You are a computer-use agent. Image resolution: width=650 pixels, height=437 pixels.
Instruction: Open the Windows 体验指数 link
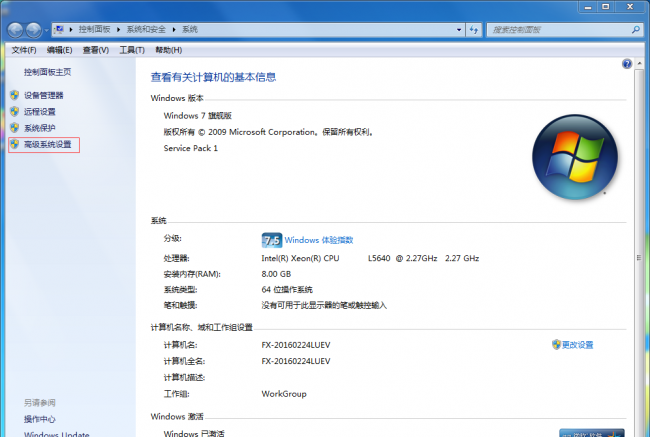319,240
